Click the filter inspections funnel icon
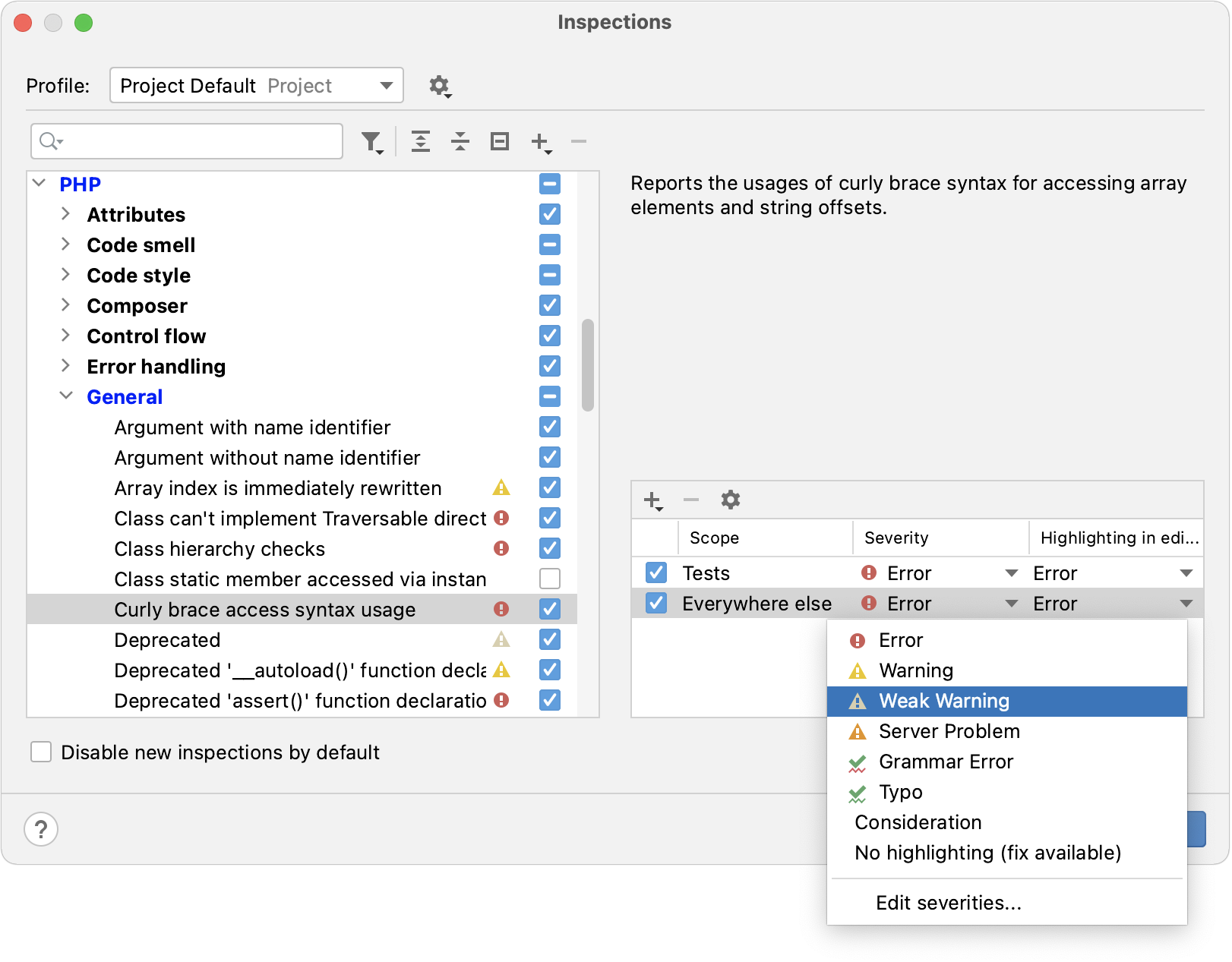This screenshot has width=1232, height=962. (372, 142)
